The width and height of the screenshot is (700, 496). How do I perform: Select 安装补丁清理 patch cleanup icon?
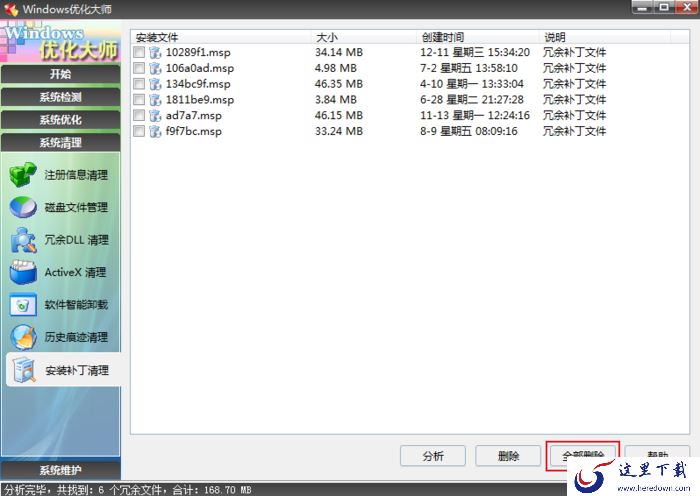pyautogui.click(x=24, y=370)
